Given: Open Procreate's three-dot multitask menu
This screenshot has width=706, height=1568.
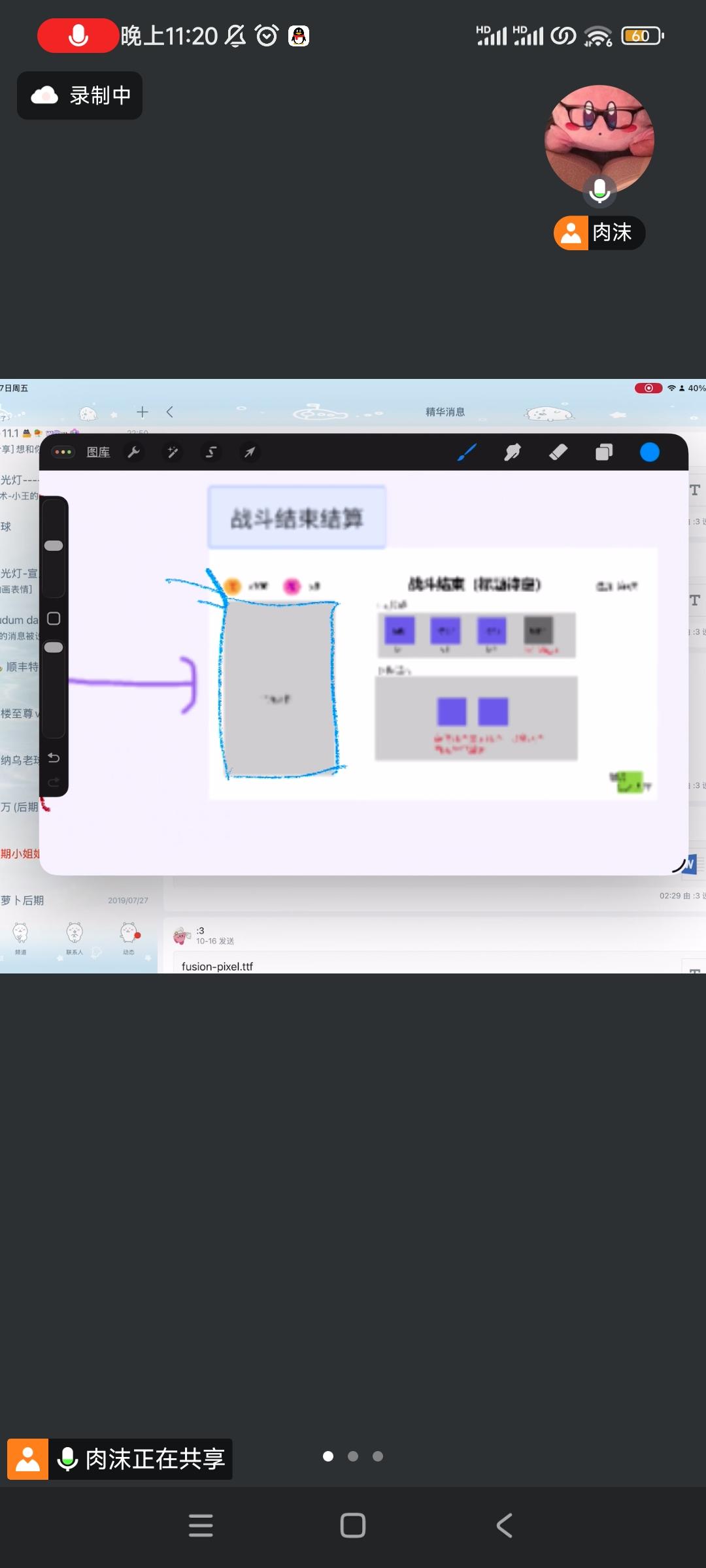Looking at the screenshot, I should pos(63,452).
